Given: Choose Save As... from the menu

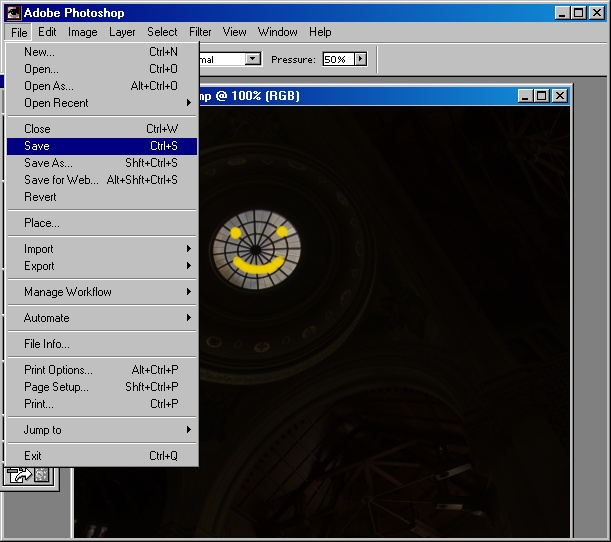Looking at the screenshot, I should (102, 163).
